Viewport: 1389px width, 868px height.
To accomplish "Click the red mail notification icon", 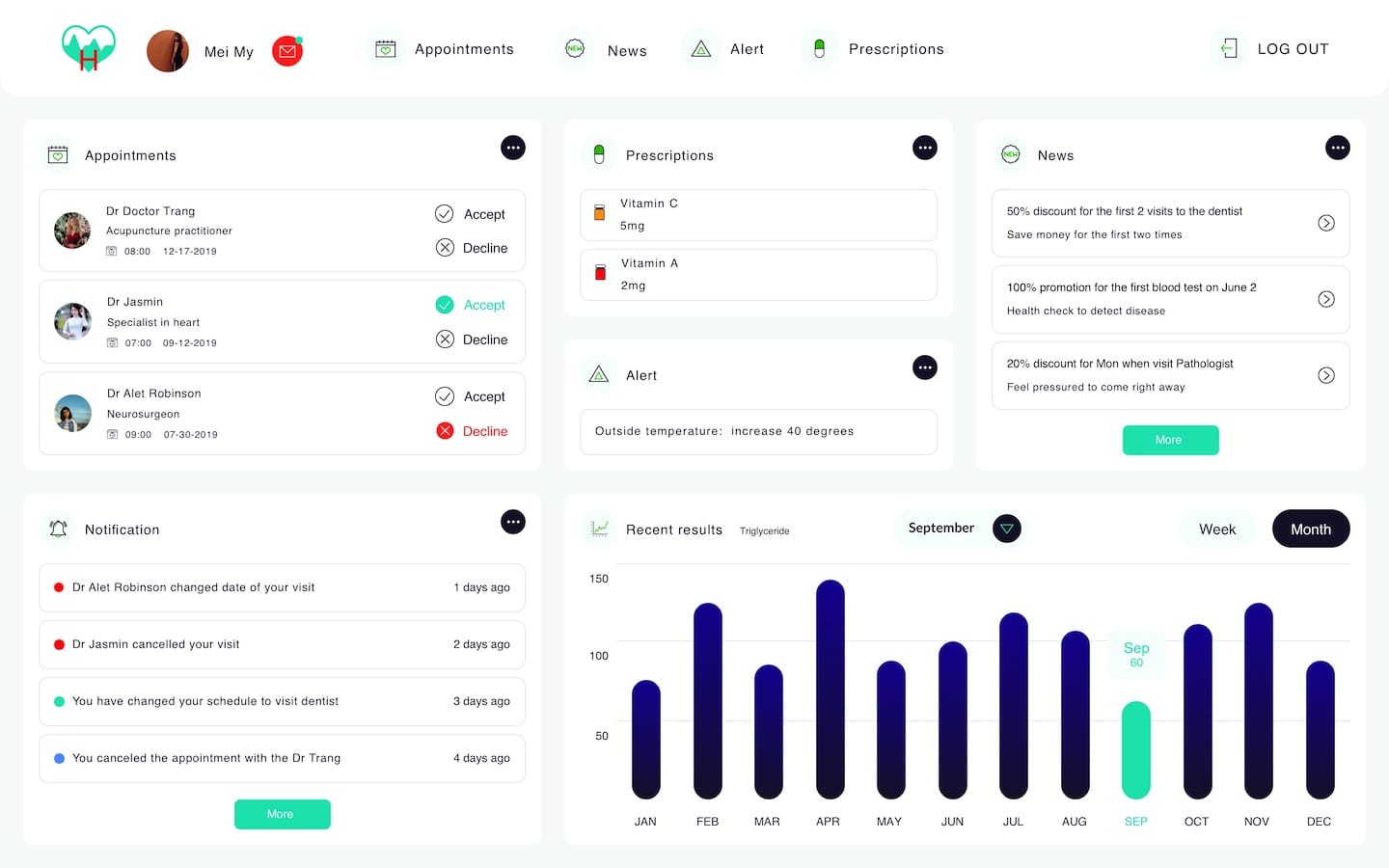I will [x=287, y=51].
